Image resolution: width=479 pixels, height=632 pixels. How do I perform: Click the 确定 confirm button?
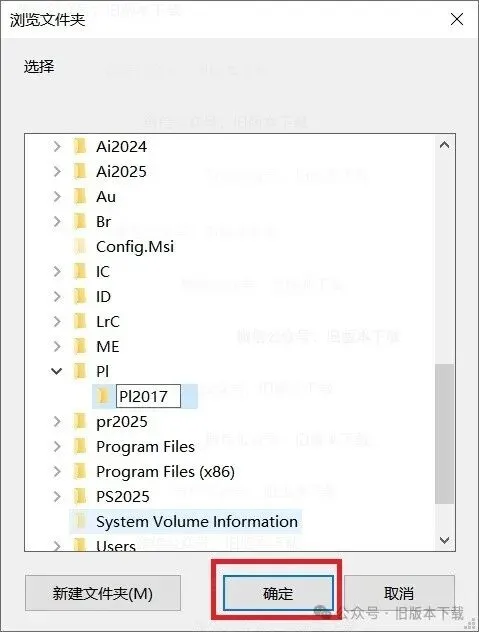point(278,593)
